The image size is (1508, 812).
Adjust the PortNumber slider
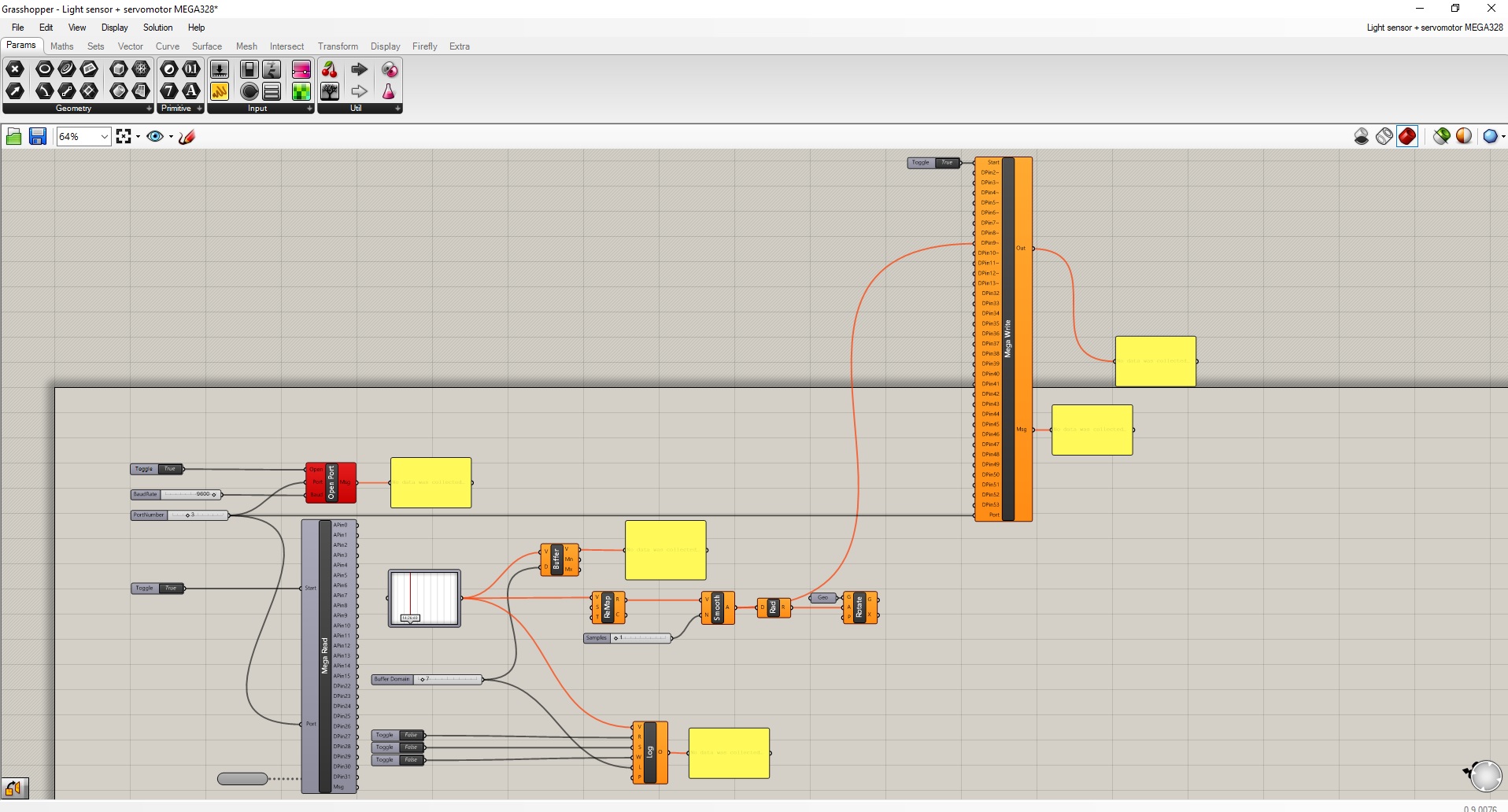(180, 515)
